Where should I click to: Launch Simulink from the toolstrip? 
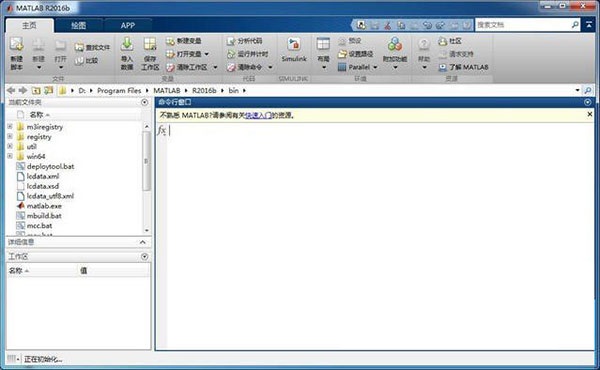point(294,50)
